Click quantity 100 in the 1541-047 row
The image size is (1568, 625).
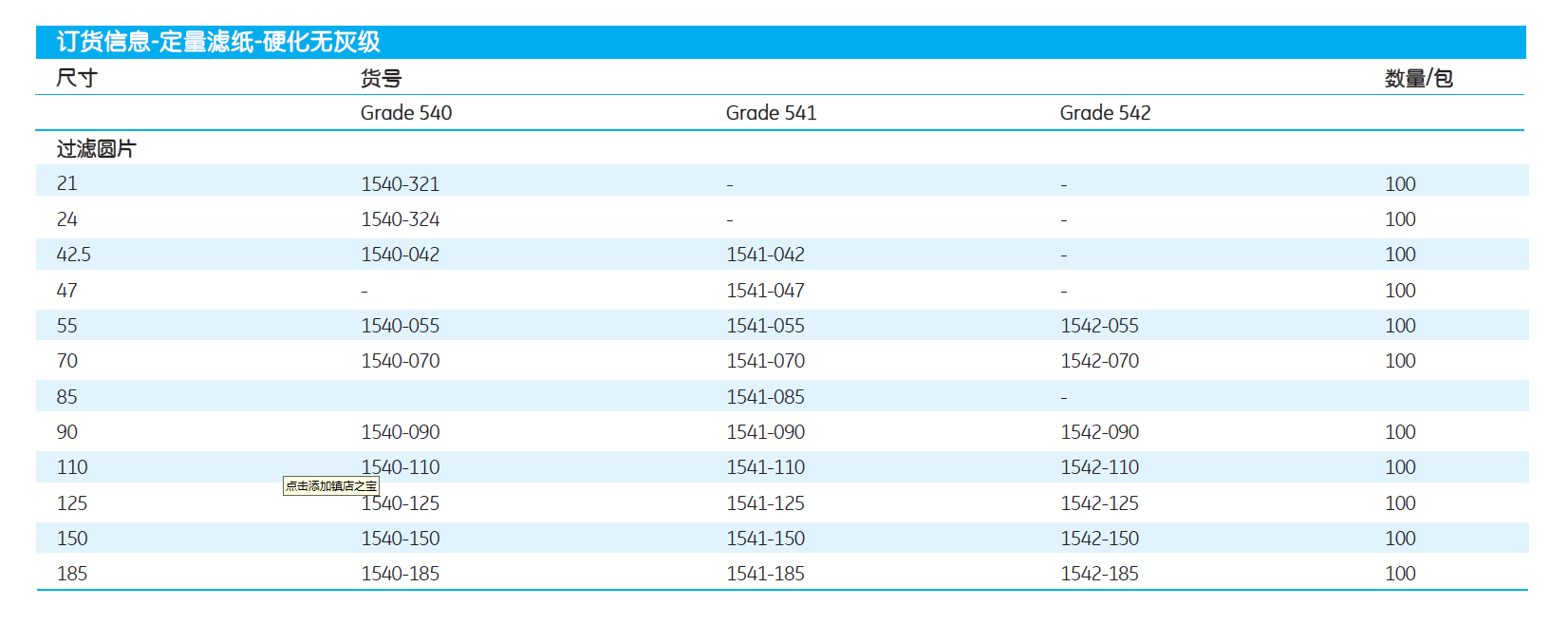click(1400, 291)
